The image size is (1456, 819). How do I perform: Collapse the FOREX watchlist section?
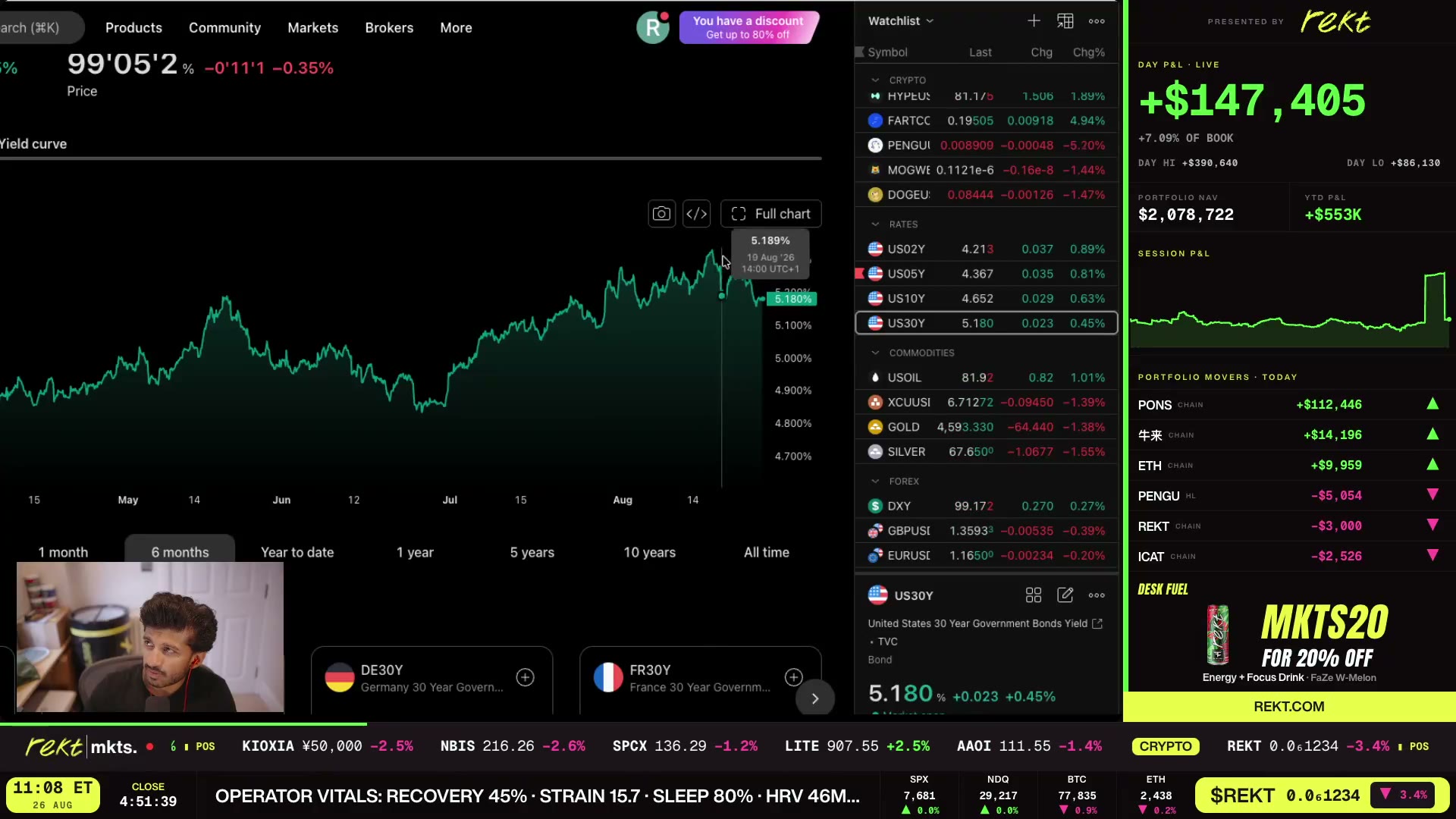[875, 482]
